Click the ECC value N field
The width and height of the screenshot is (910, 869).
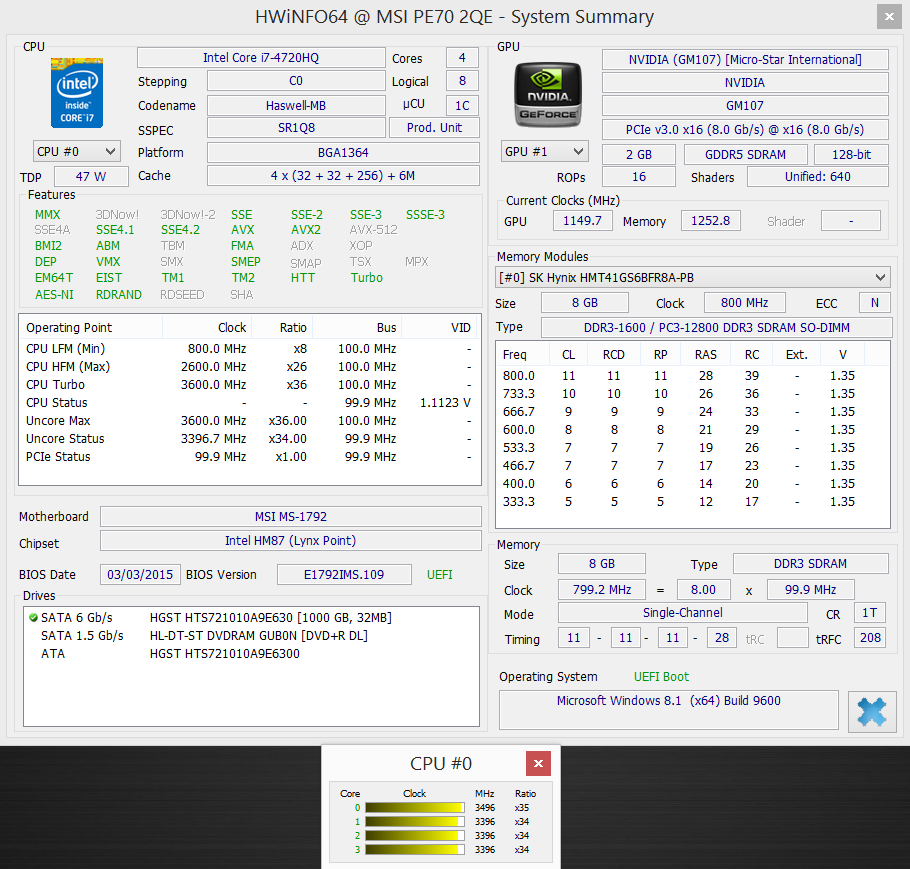click(875, 302)
